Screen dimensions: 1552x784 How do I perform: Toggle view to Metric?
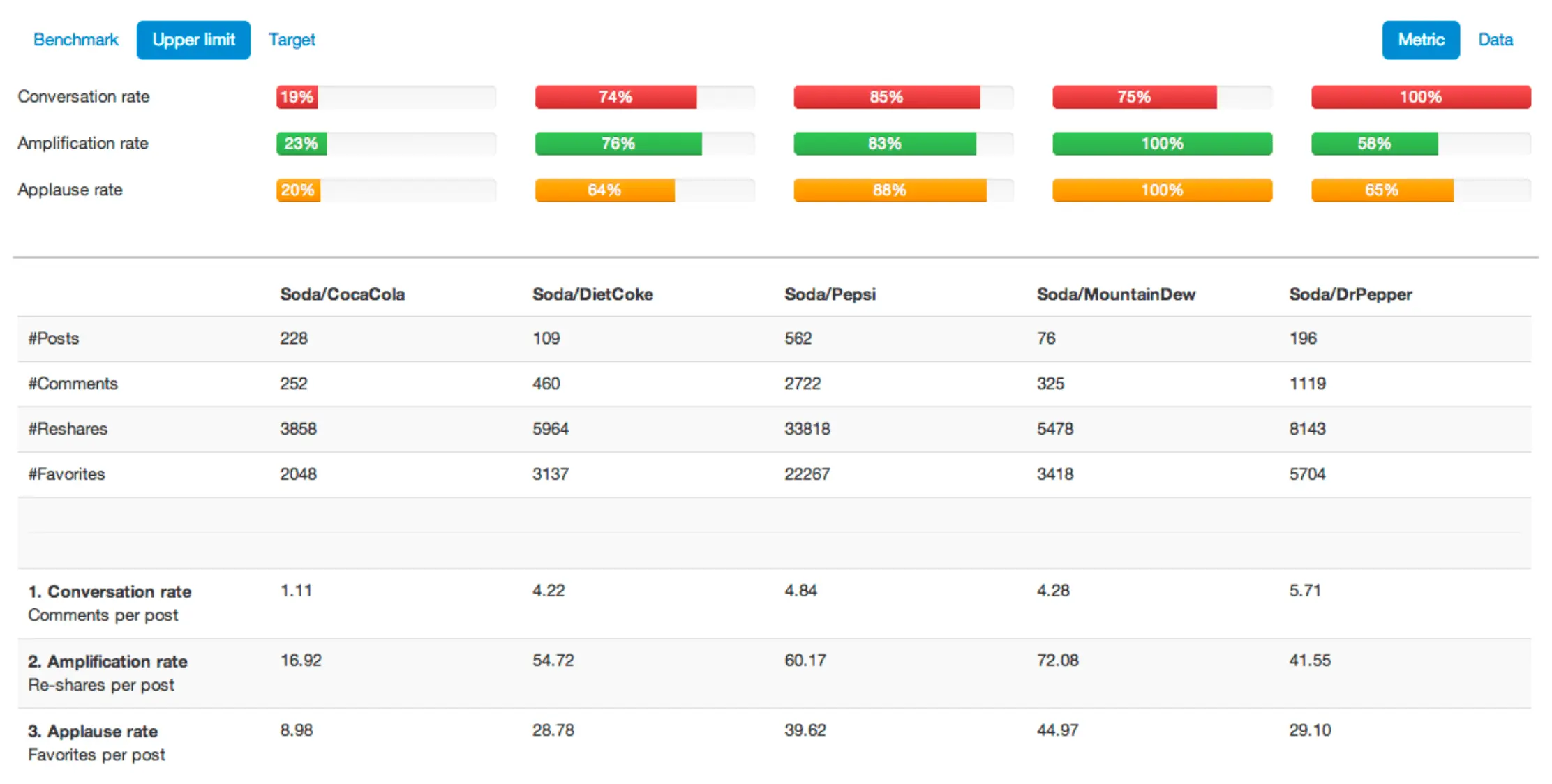coord(1420,40)
